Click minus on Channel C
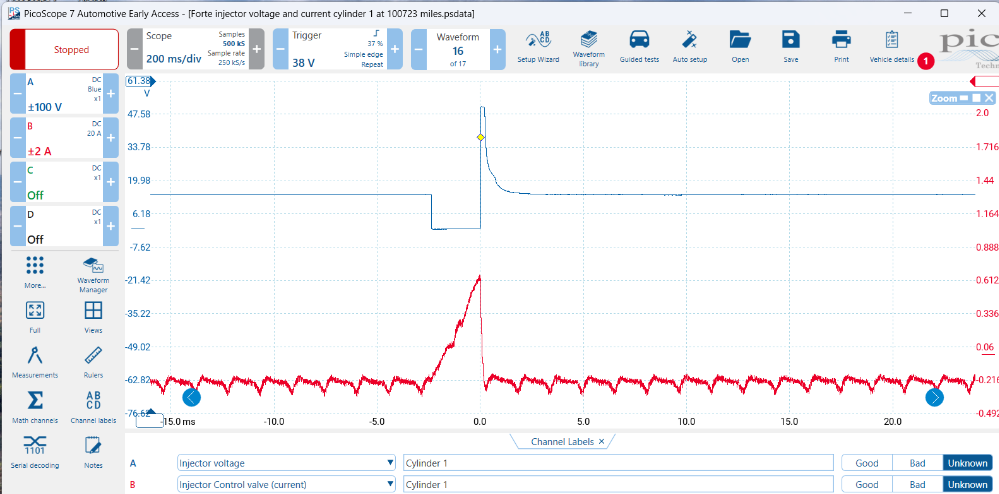This screenshot has width=999, height=494. click(18, 182)
